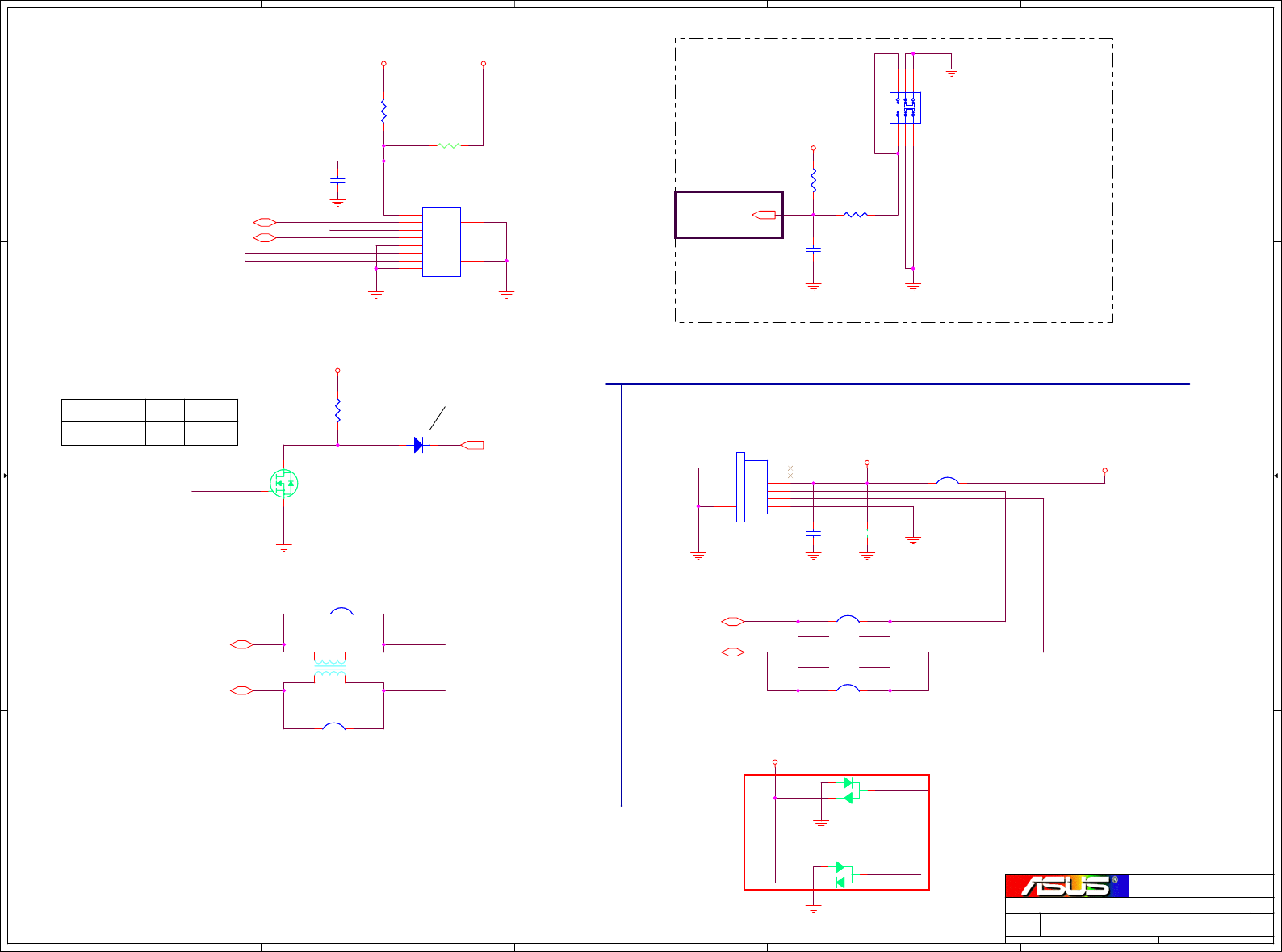This screenshot has height=952, width=1282.
Task: Click the jumper arc on the long power line
Action: pyautogui.click(x=948, y=480)
